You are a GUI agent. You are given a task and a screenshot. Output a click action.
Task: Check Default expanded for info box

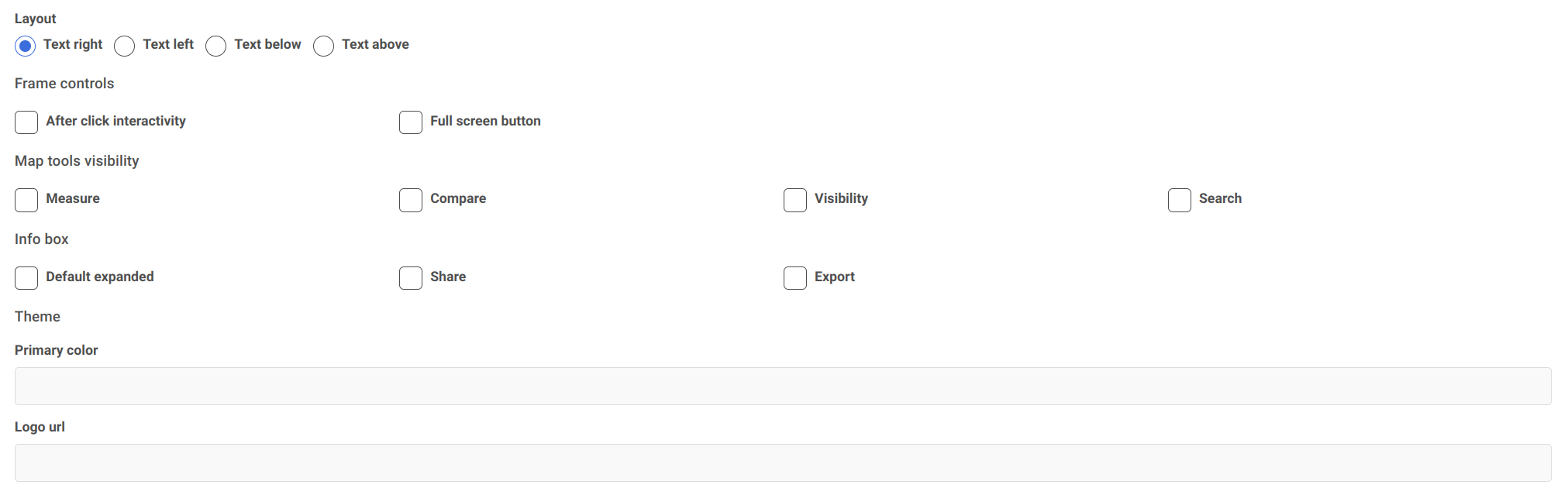coord(26,278)
